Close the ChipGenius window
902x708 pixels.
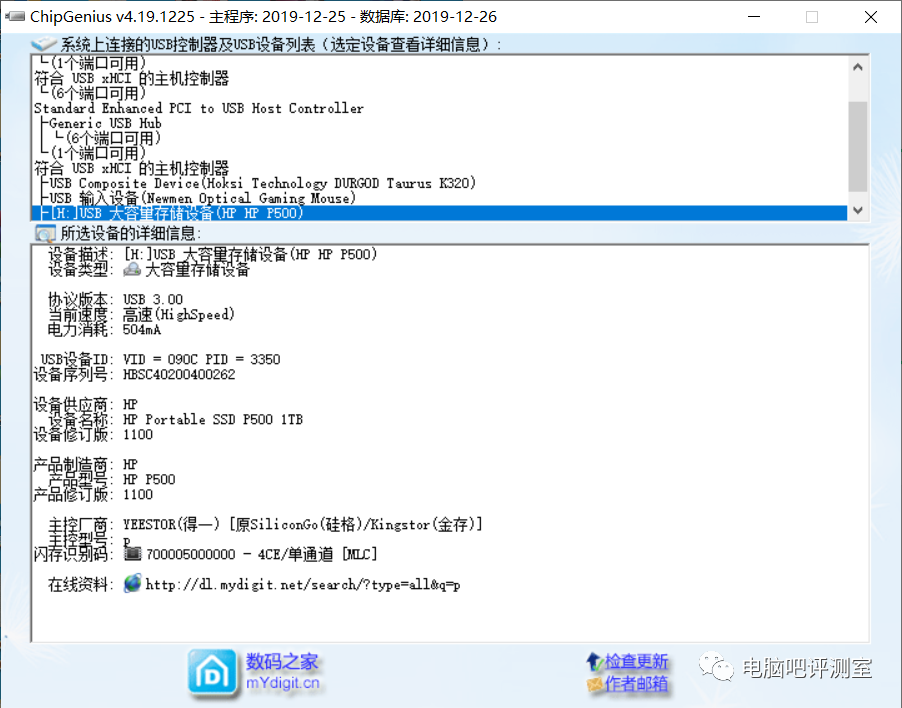coord(871,17)
